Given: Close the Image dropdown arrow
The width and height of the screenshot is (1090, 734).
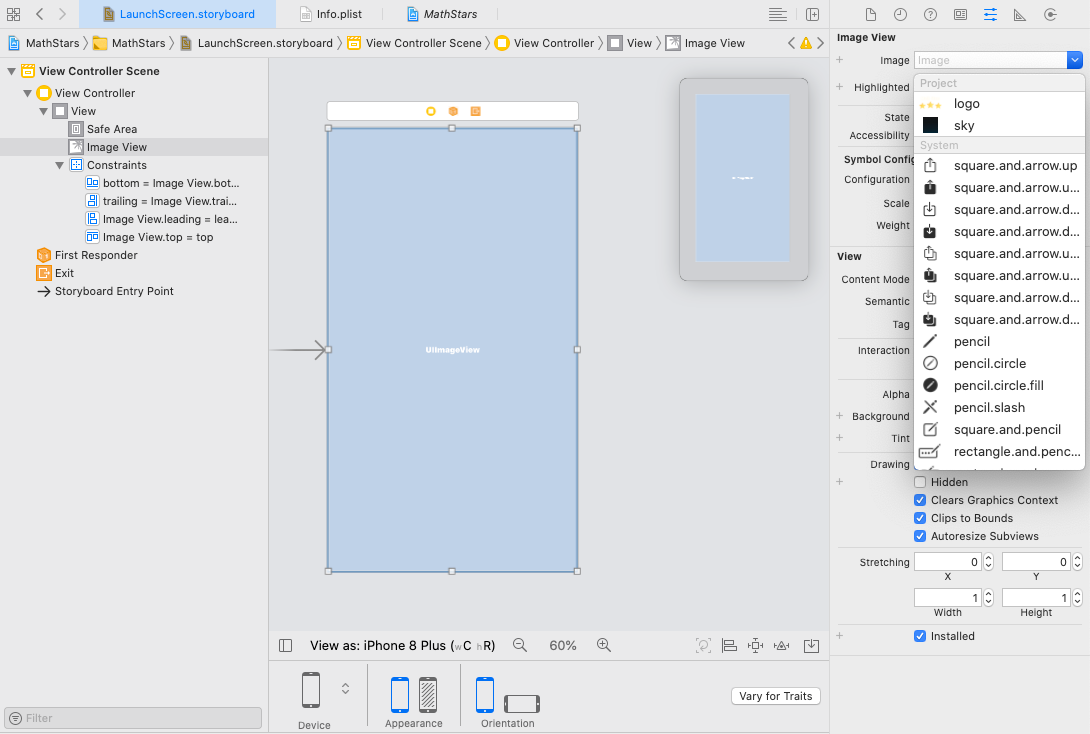Looking at the screenshot, I should click(x=1075, y=60).
